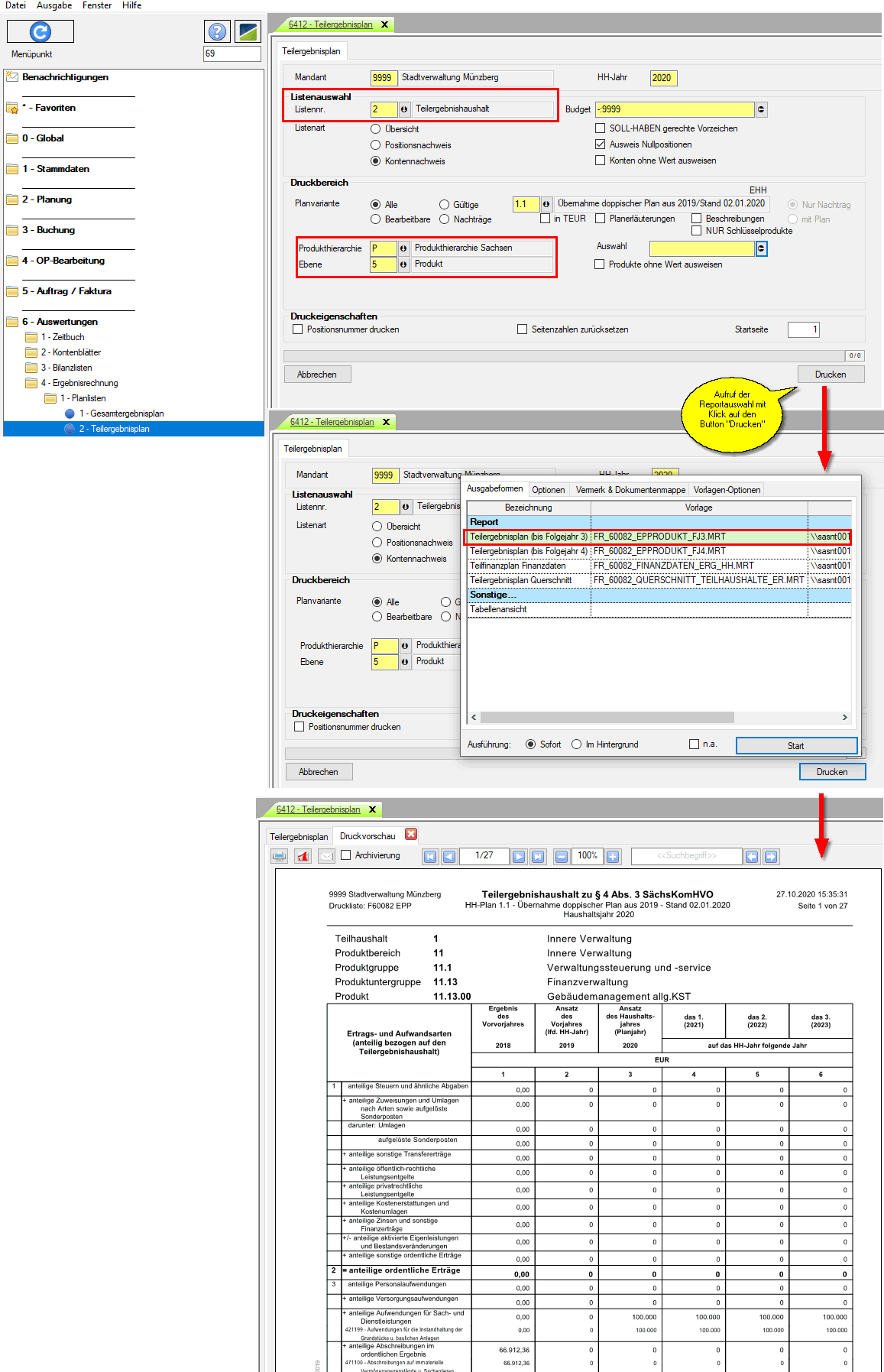Click the printer icon in Druckvorschau toolbar

280,856
